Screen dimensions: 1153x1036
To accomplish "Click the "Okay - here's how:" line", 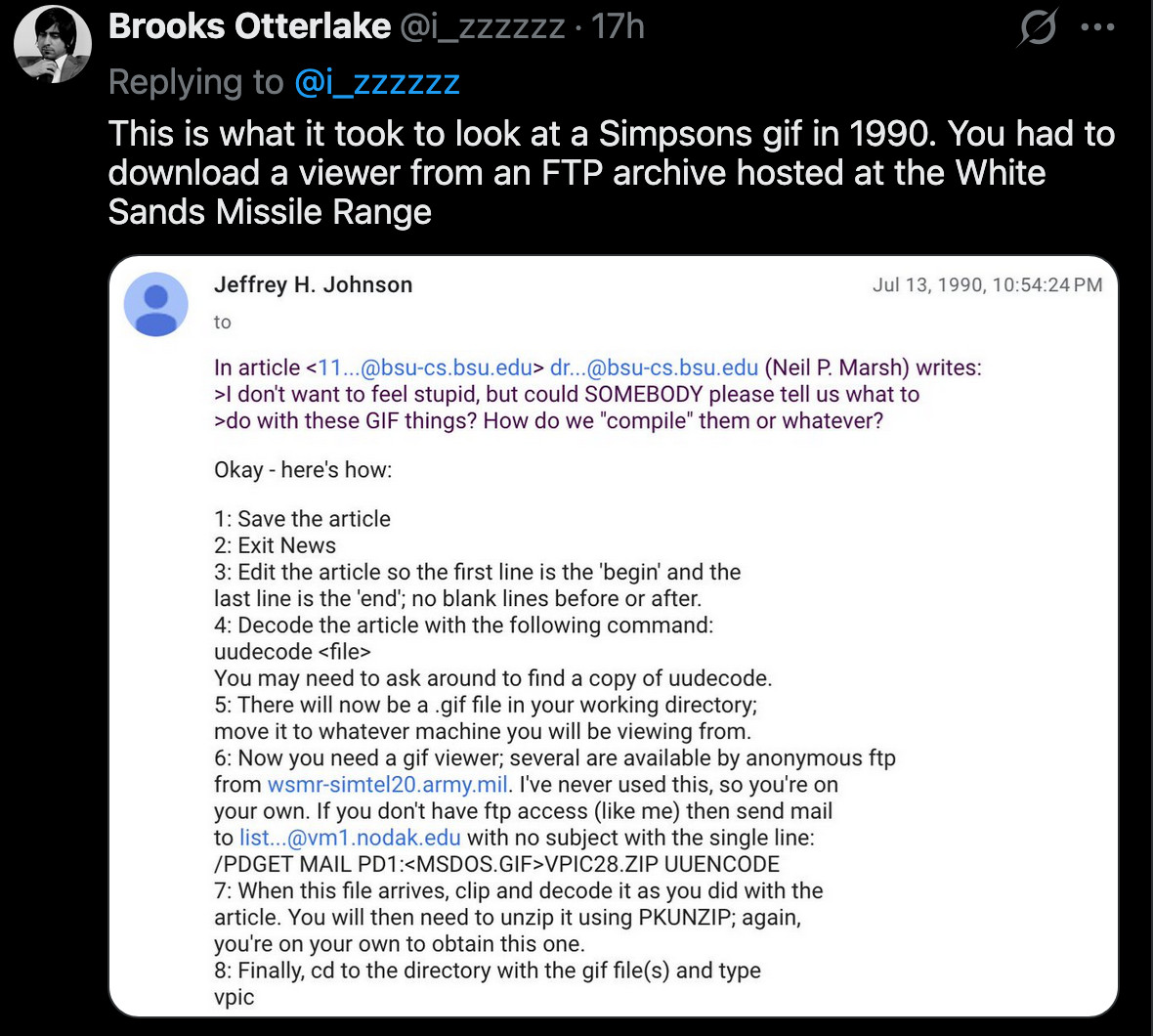I will [303, 470].
